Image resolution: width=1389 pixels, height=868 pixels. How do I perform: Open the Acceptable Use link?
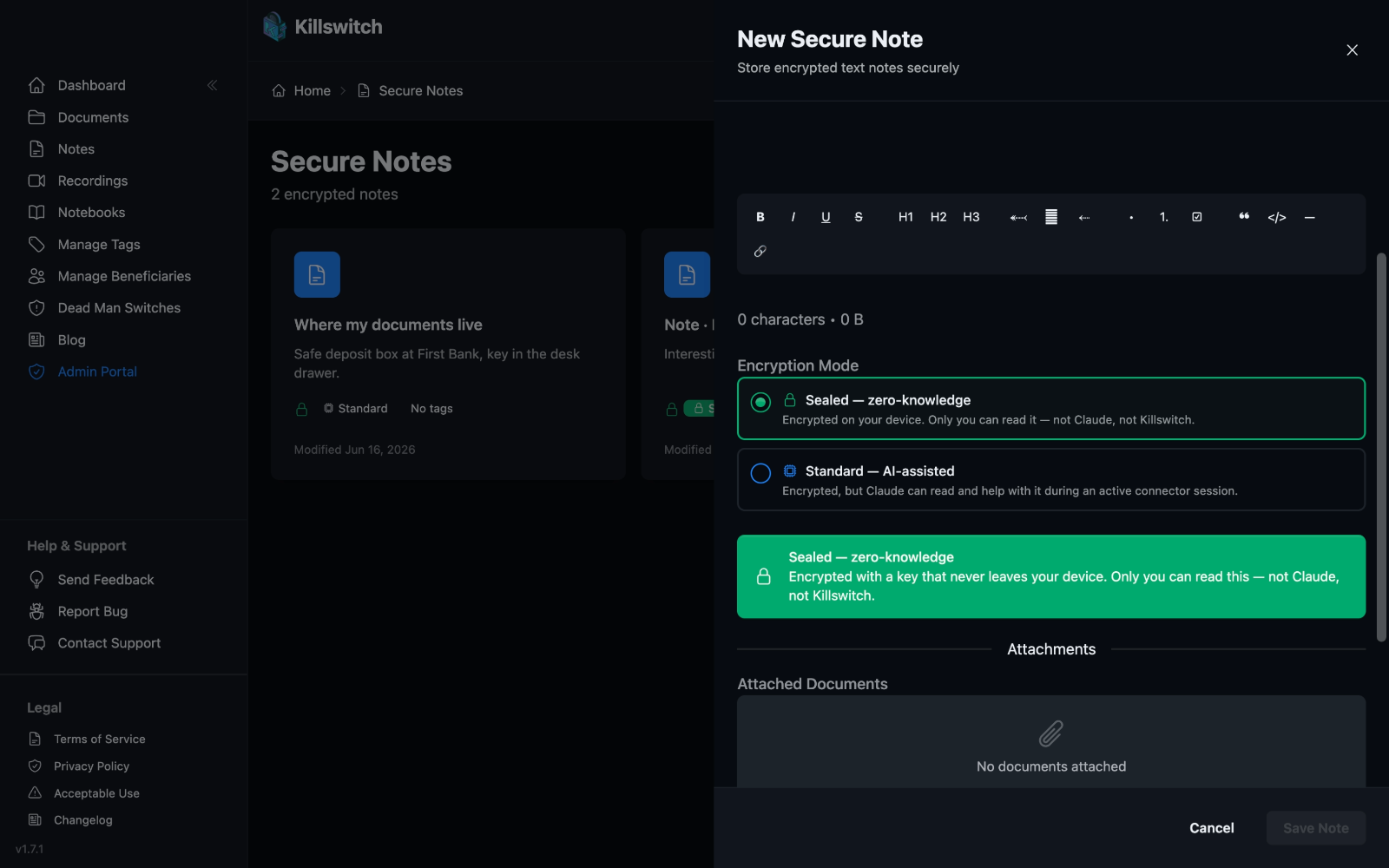tap(96, 793)
